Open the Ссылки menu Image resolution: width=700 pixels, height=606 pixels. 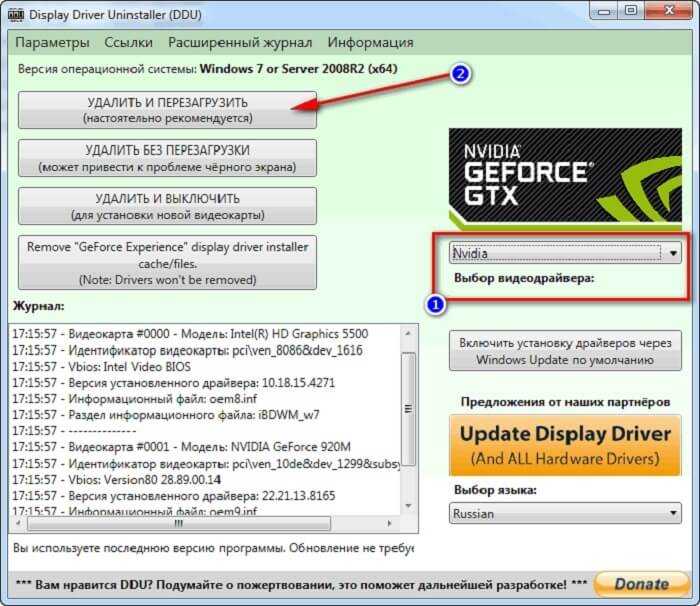128,42
